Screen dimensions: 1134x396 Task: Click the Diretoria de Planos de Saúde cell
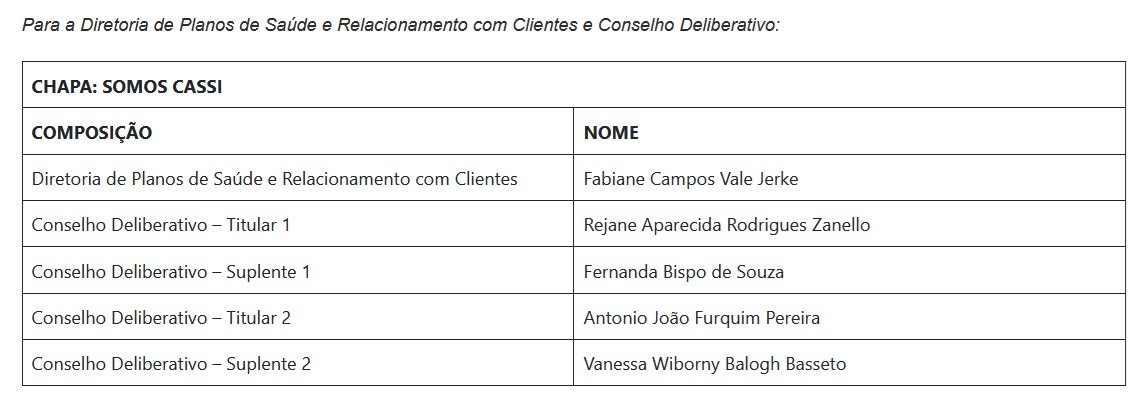298,177
